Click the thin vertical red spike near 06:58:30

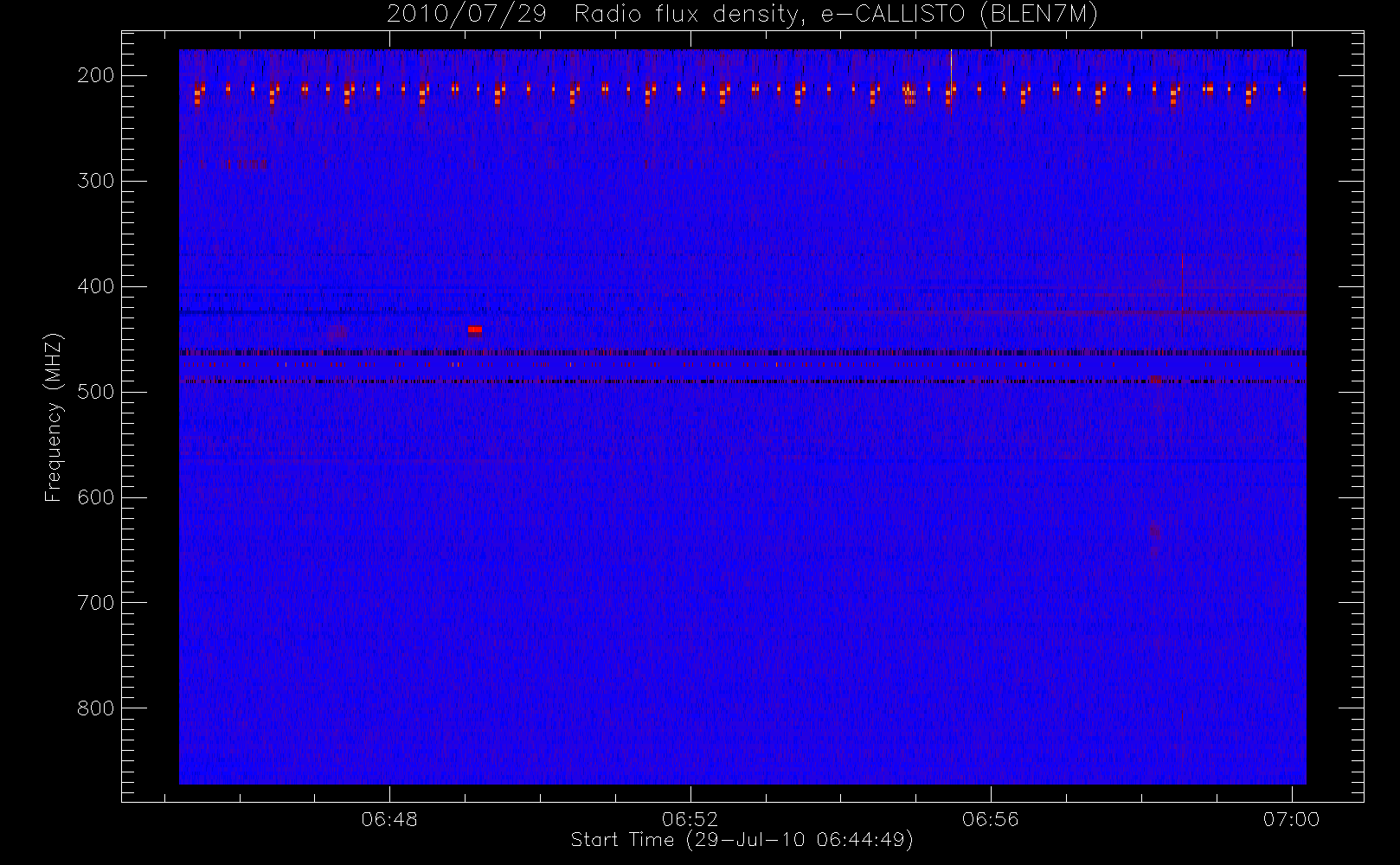[1182, 294]
